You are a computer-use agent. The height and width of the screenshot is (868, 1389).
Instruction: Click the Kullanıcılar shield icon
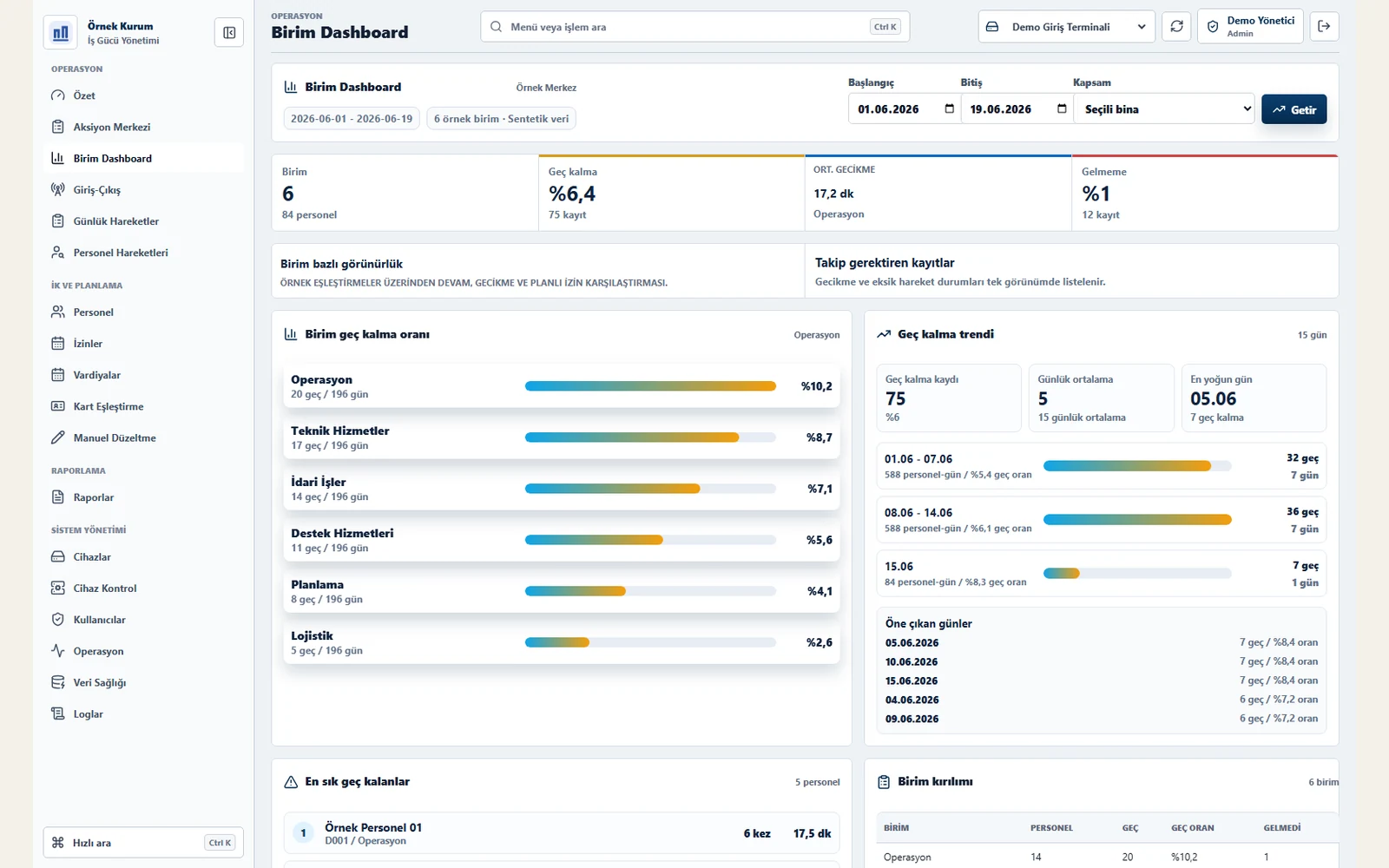click(58, 620)
